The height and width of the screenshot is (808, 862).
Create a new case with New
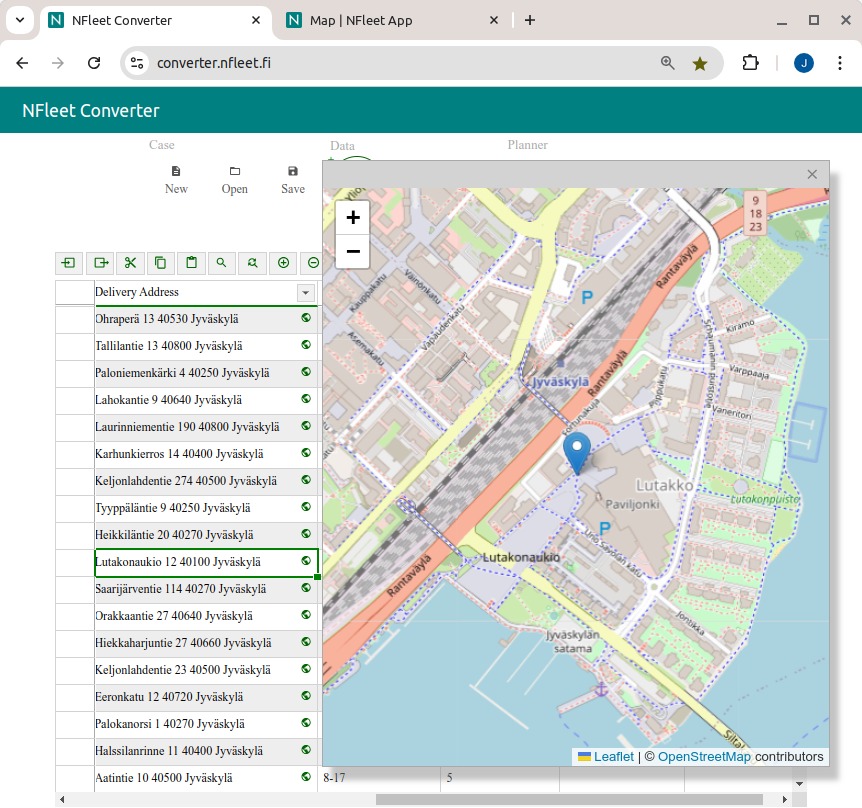tap(176, 180)
